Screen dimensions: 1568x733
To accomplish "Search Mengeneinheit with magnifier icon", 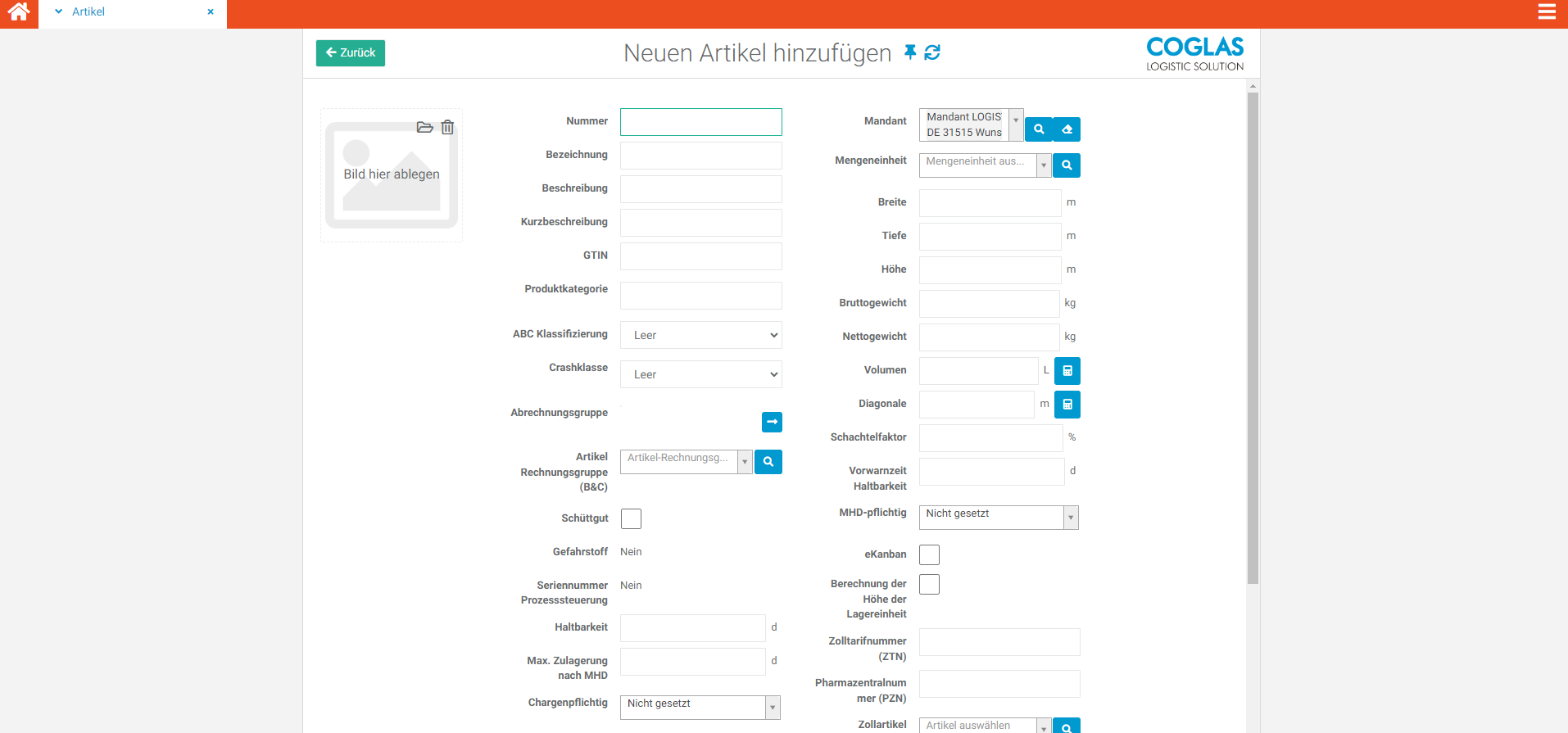I will (1067, 165).
